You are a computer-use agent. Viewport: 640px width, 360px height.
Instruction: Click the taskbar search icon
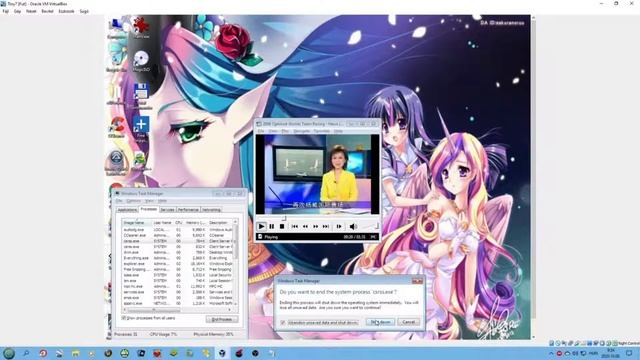(x=26, y=353)
